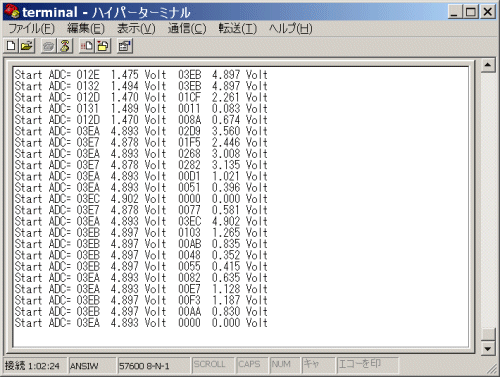This screenshot has height=377, width=500.
Task: Click the 0.635 Volt reading
Action: coord(240,278)
